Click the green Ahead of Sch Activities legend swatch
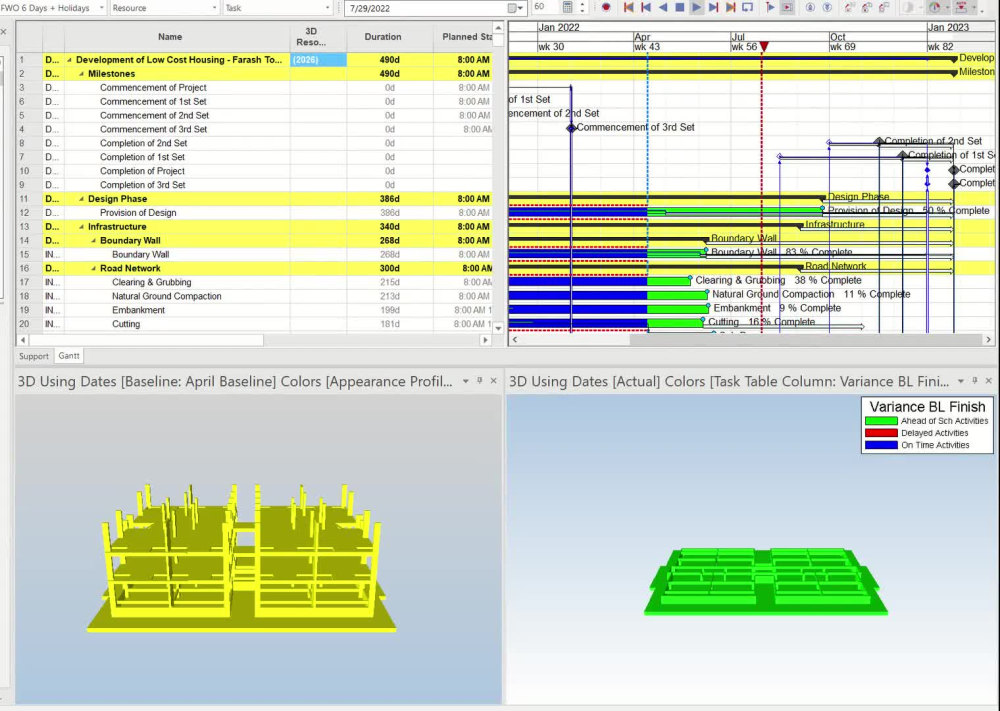 pos(880,420)
